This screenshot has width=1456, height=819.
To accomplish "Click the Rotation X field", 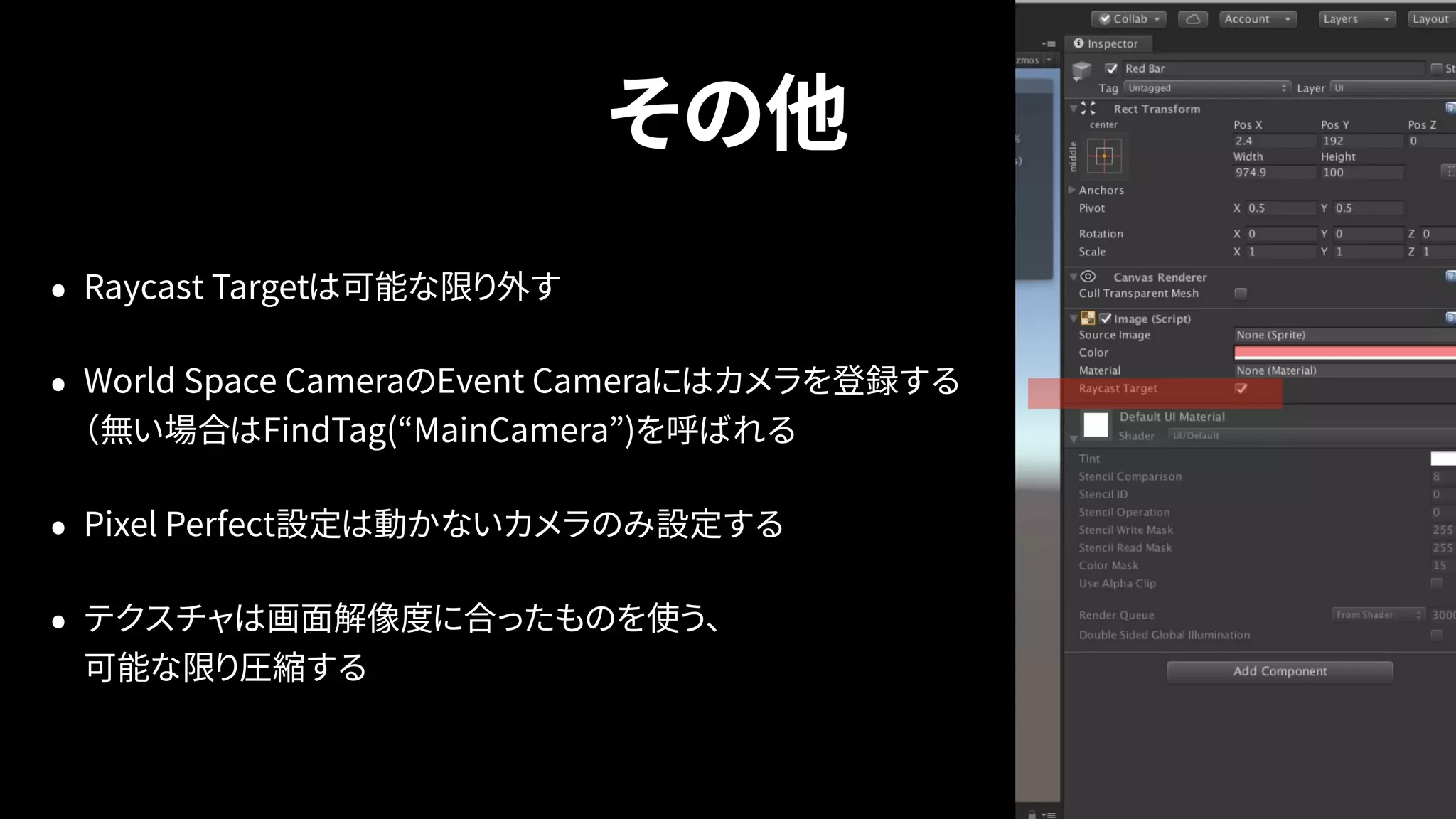I will pyautogui.click(x=1281, y=234).
